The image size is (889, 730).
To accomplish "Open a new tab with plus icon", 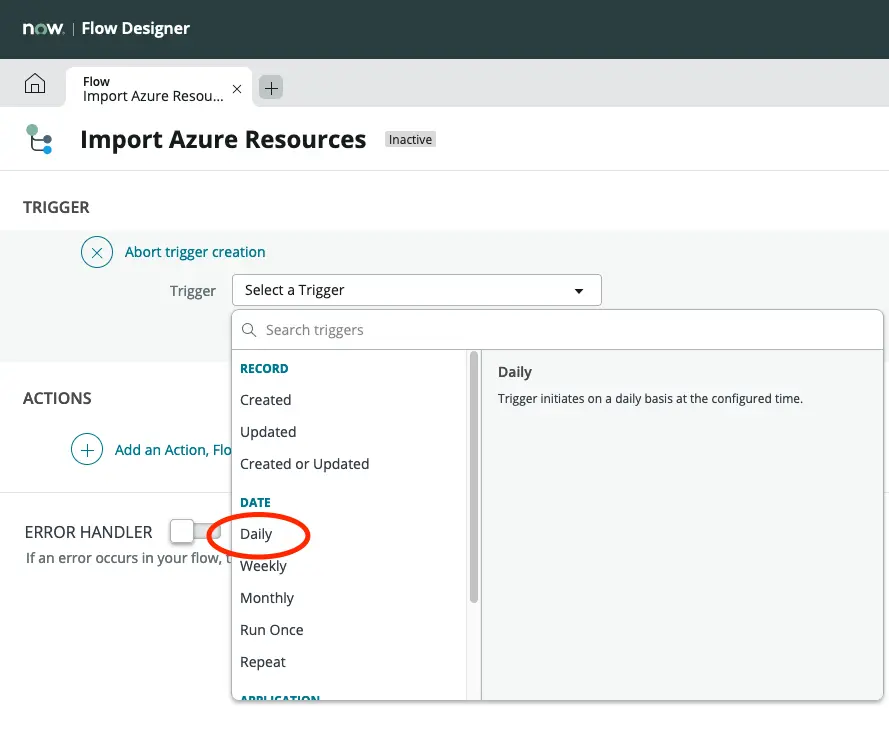I will pyautogui.click(x=271, y=88).
